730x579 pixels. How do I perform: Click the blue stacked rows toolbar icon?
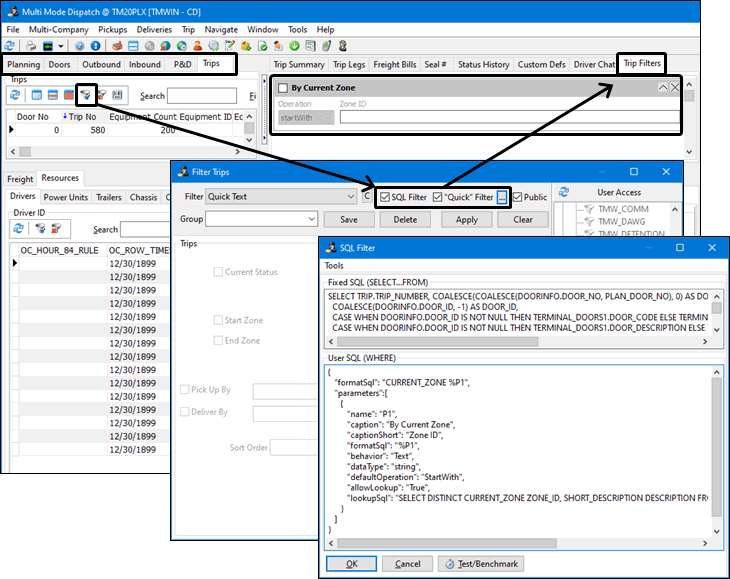click(x=133, y=46)
